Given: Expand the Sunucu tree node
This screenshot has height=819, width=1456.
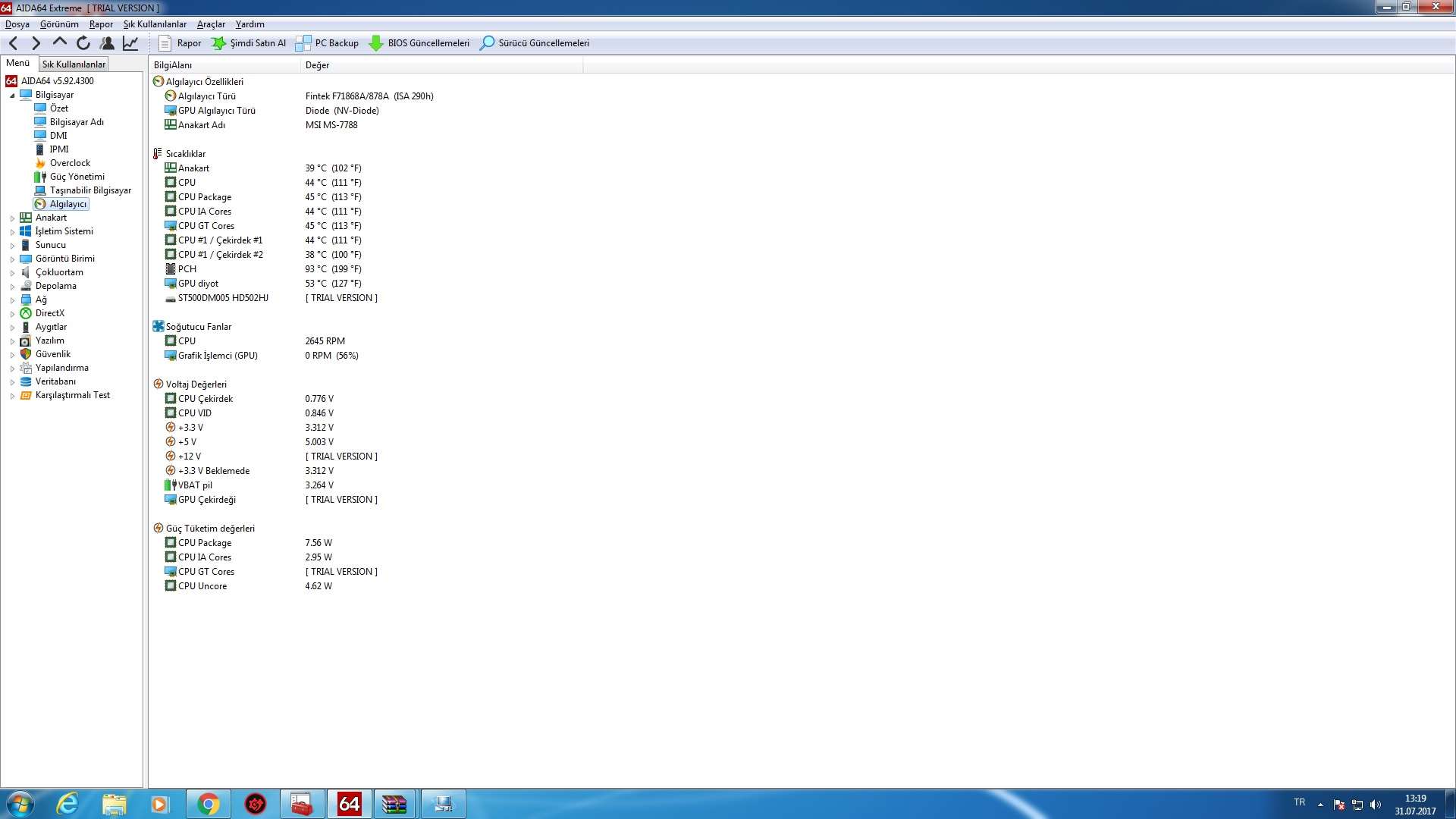Looking at the screenshot, I should pyautogui.click(x=12, y=246).
